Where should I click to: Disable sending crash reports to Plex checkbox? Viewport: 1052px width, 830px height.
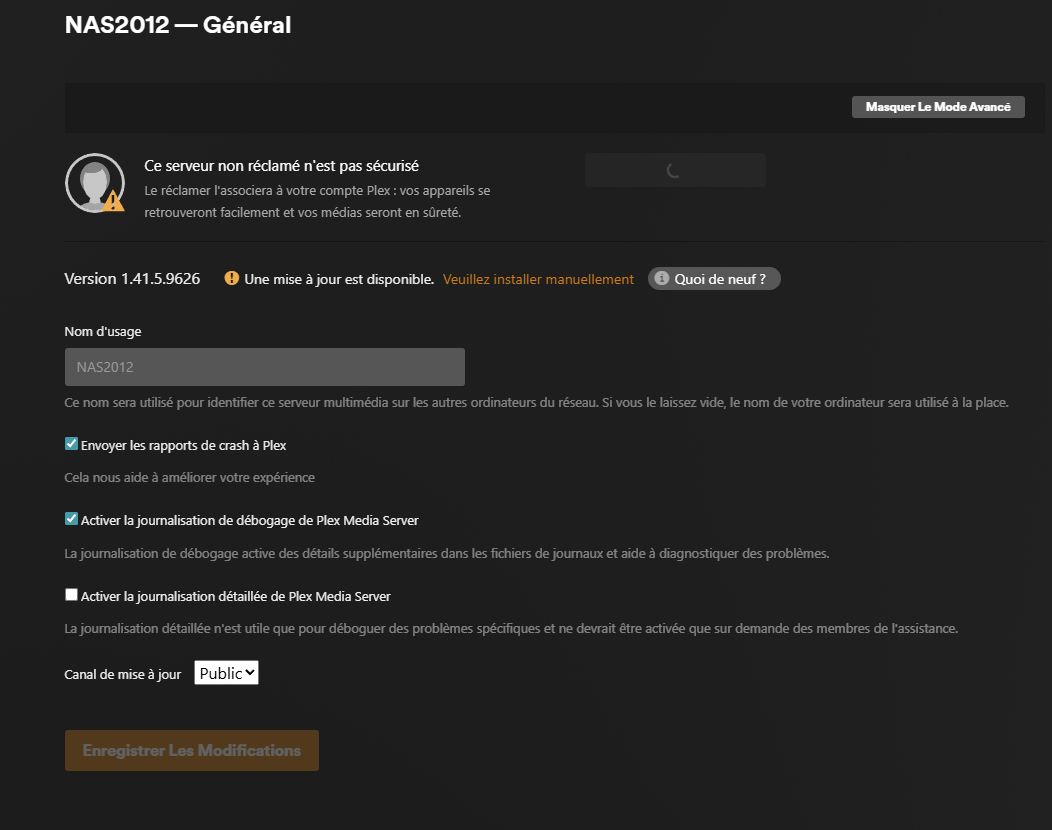[71, 444]
